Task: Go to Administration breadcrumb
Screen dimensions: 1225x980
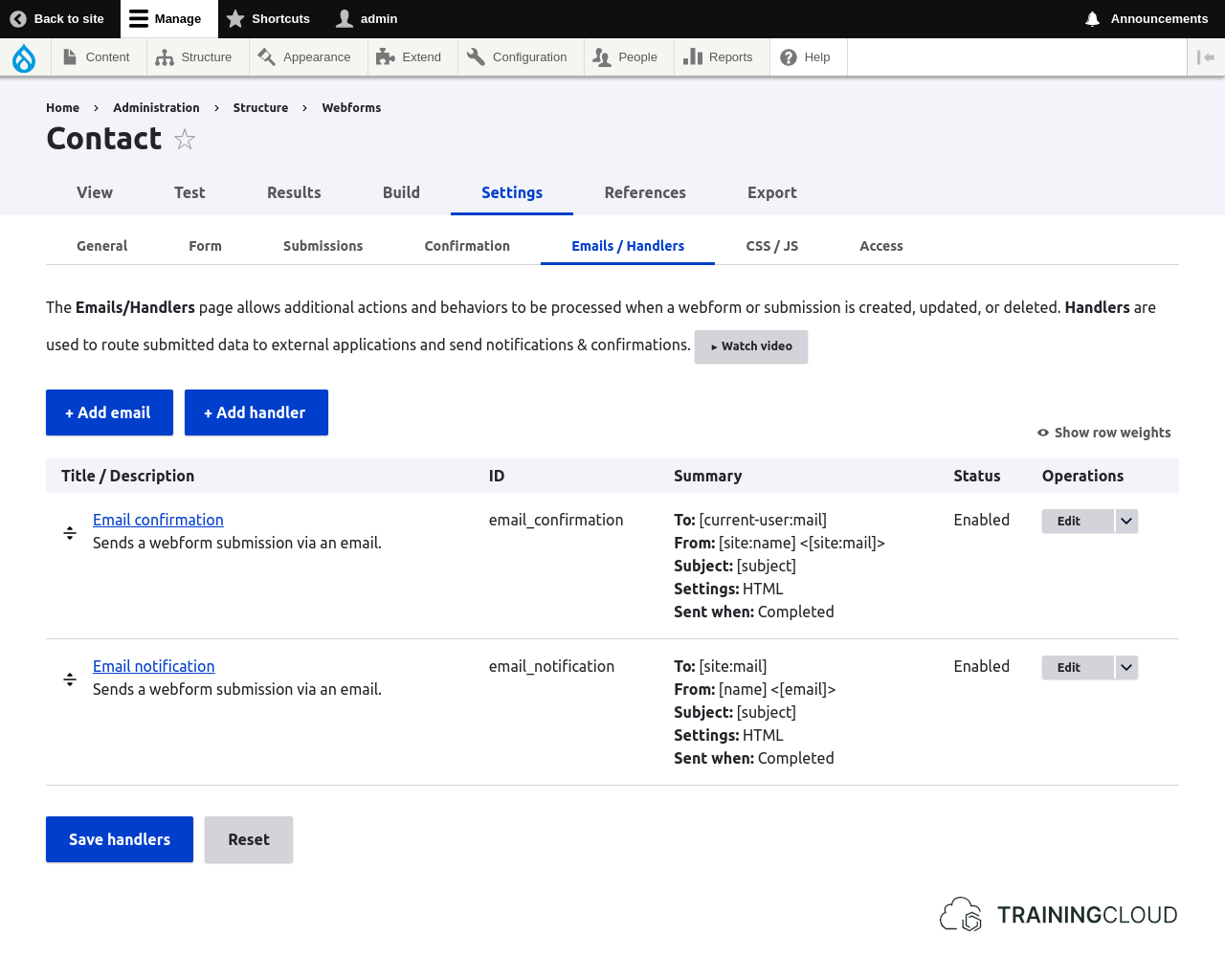Action: tap(156, 108)
